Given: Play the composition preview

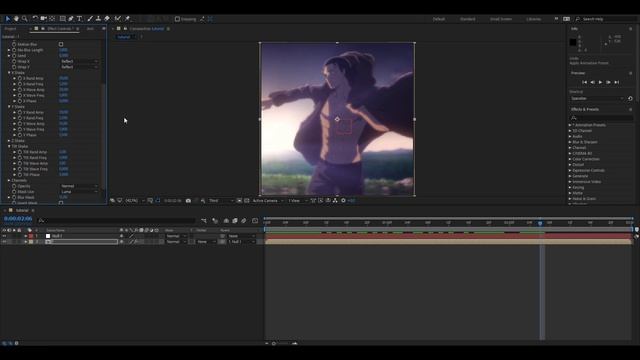Looking at the screenshot, I should (x=600, y=82).
